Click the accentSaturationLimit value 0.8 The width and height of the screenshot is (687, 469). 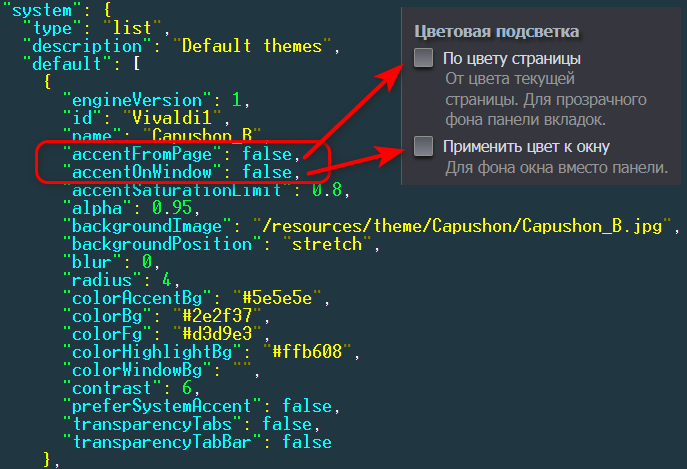click(x=327, y=190)
